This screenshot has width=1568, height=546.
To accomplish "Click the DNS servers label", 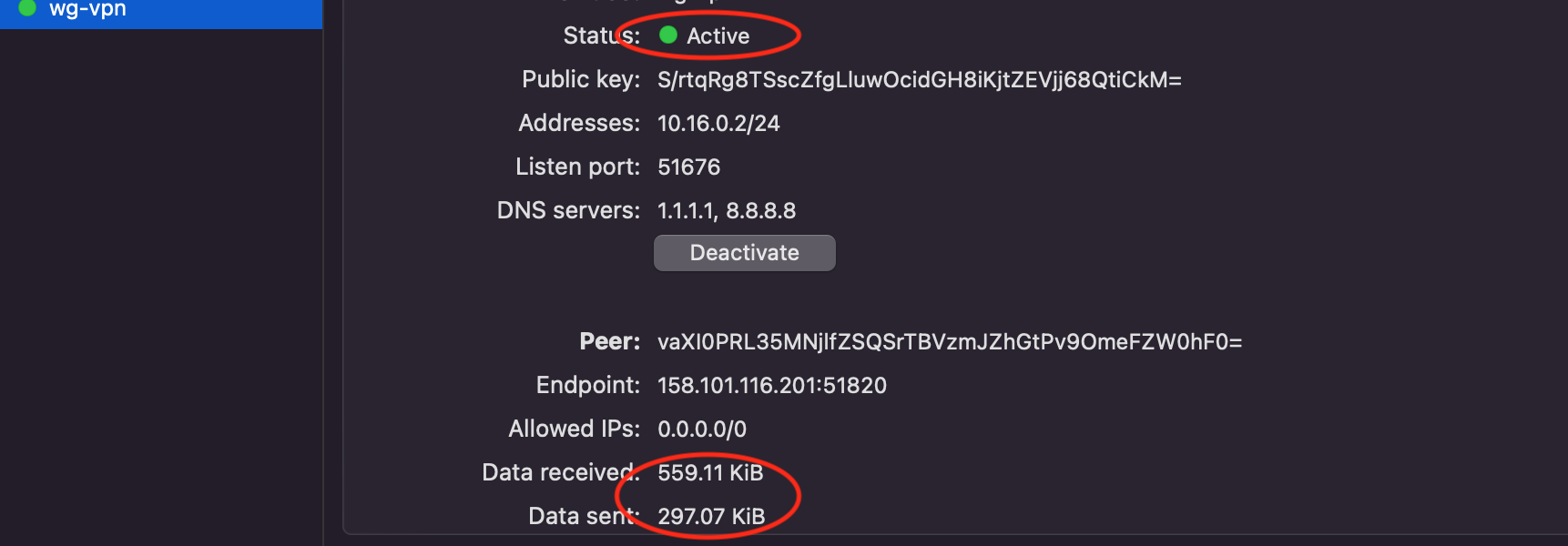I will 568,211.
